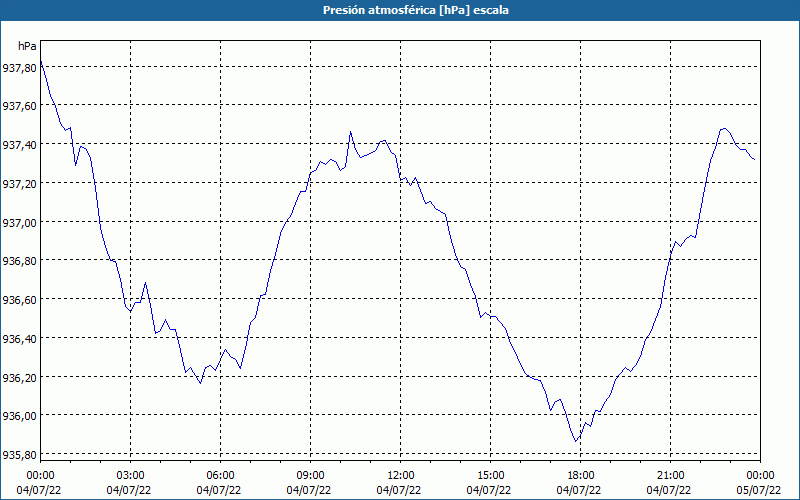The height and width of the screenshot is (500, 800).
Task: Pick the 937,40 pressure tick label
Action: [19, 145]
